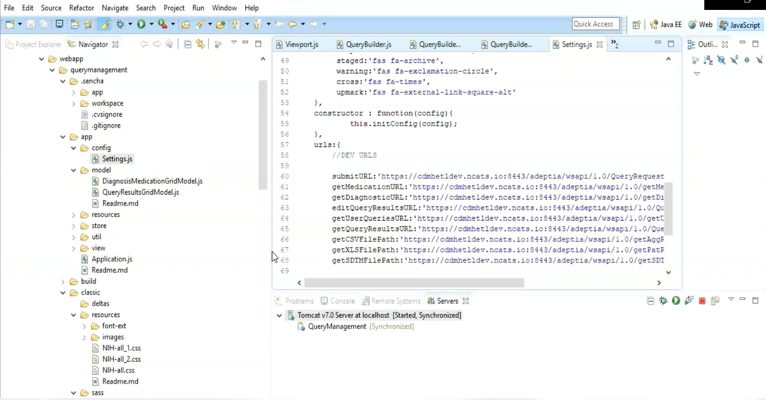Click the Back navigation arrow in the main toolbar

pyautogui.click(x=292, y=24)
